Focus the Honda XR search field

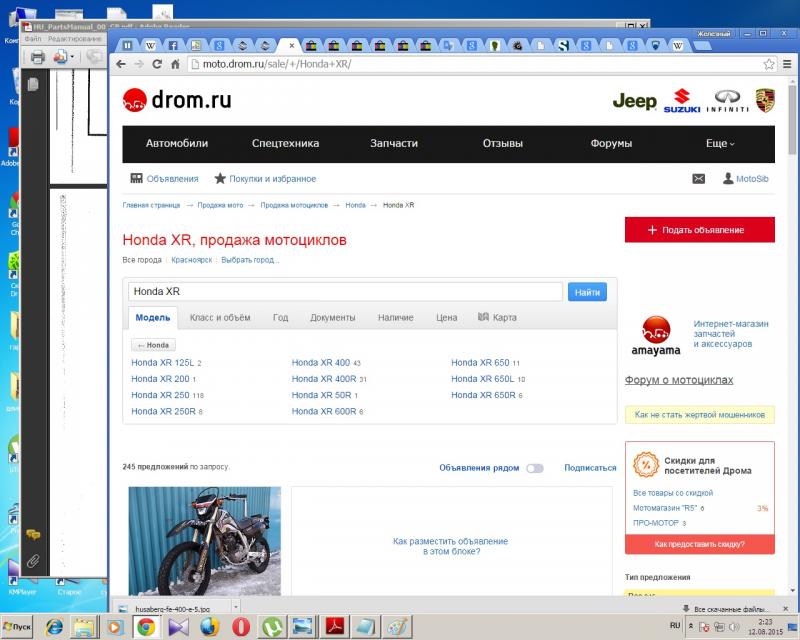pos(345,291)
